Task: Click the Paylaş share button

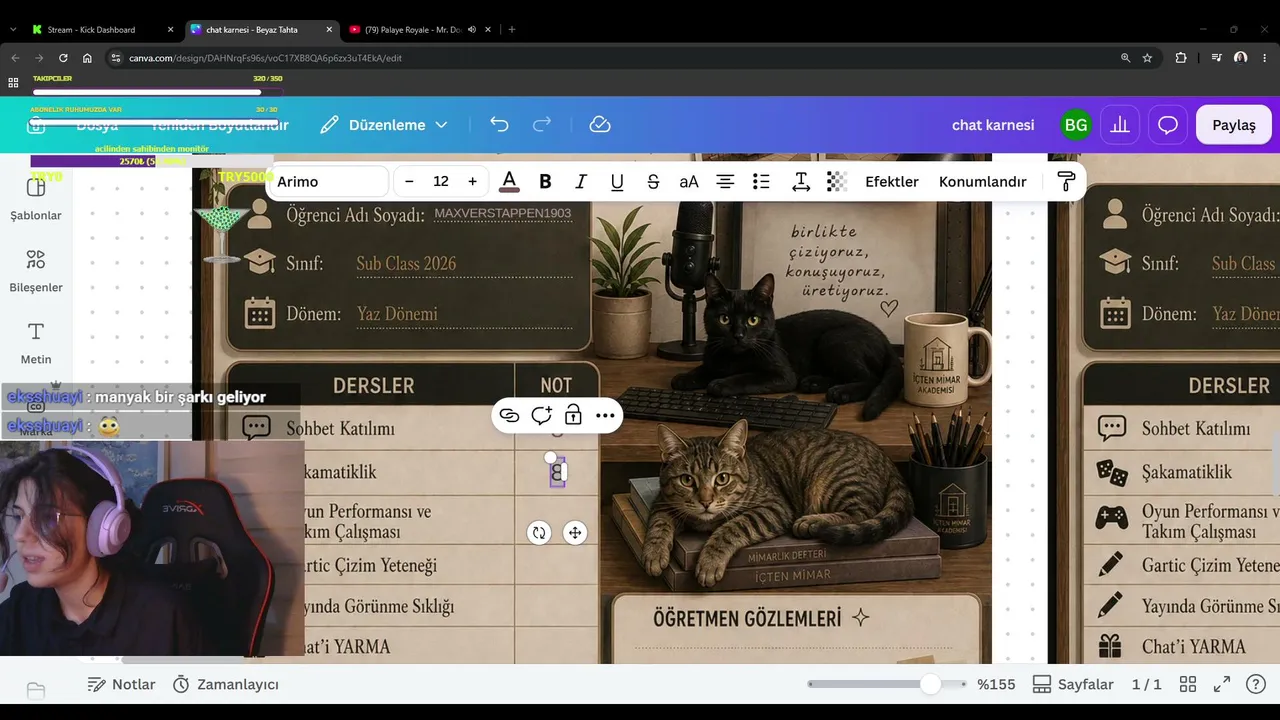Action: (1234, 125)
